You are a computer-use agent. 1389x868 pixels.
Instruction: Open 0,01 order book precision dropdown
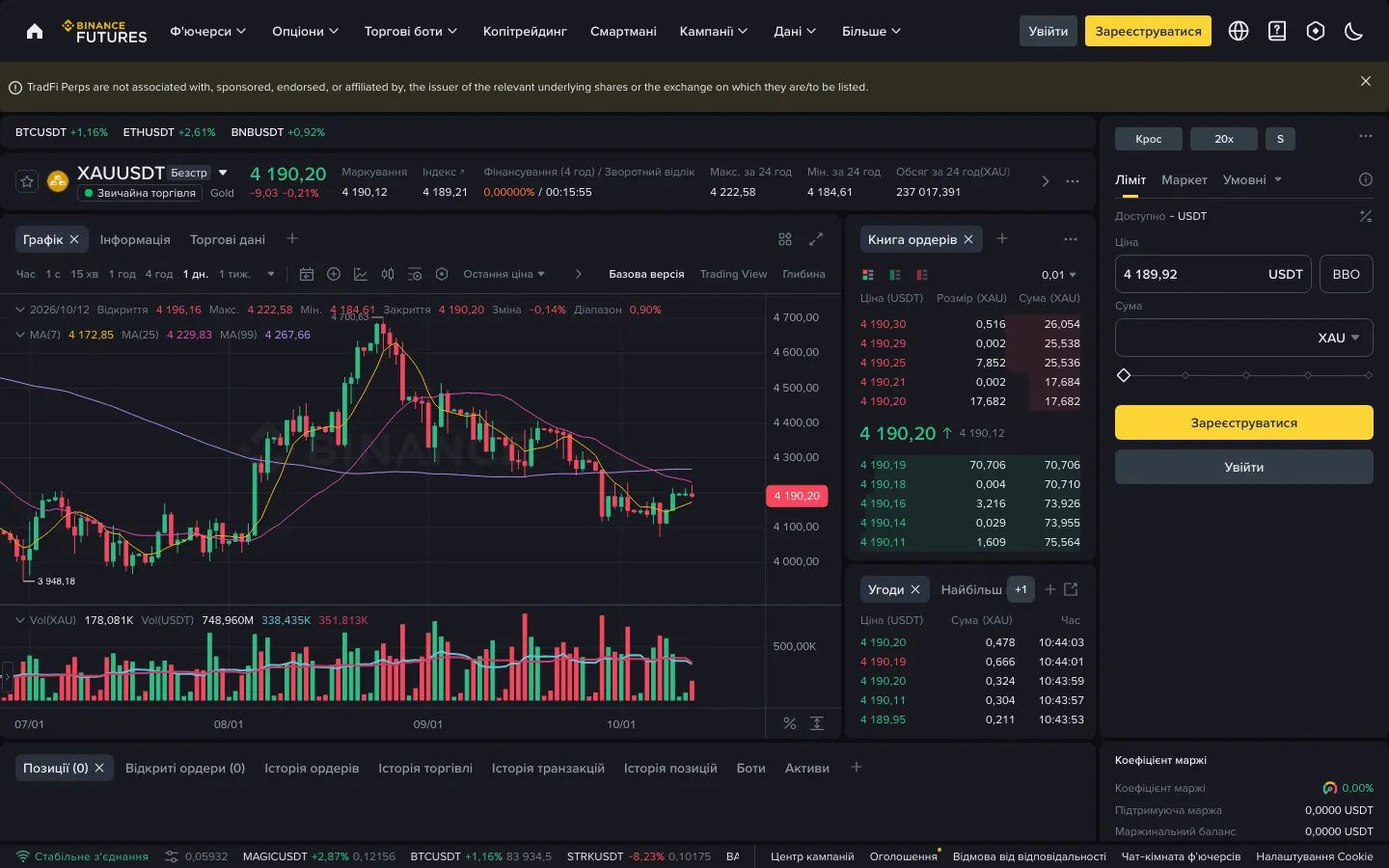point(1058,275)
